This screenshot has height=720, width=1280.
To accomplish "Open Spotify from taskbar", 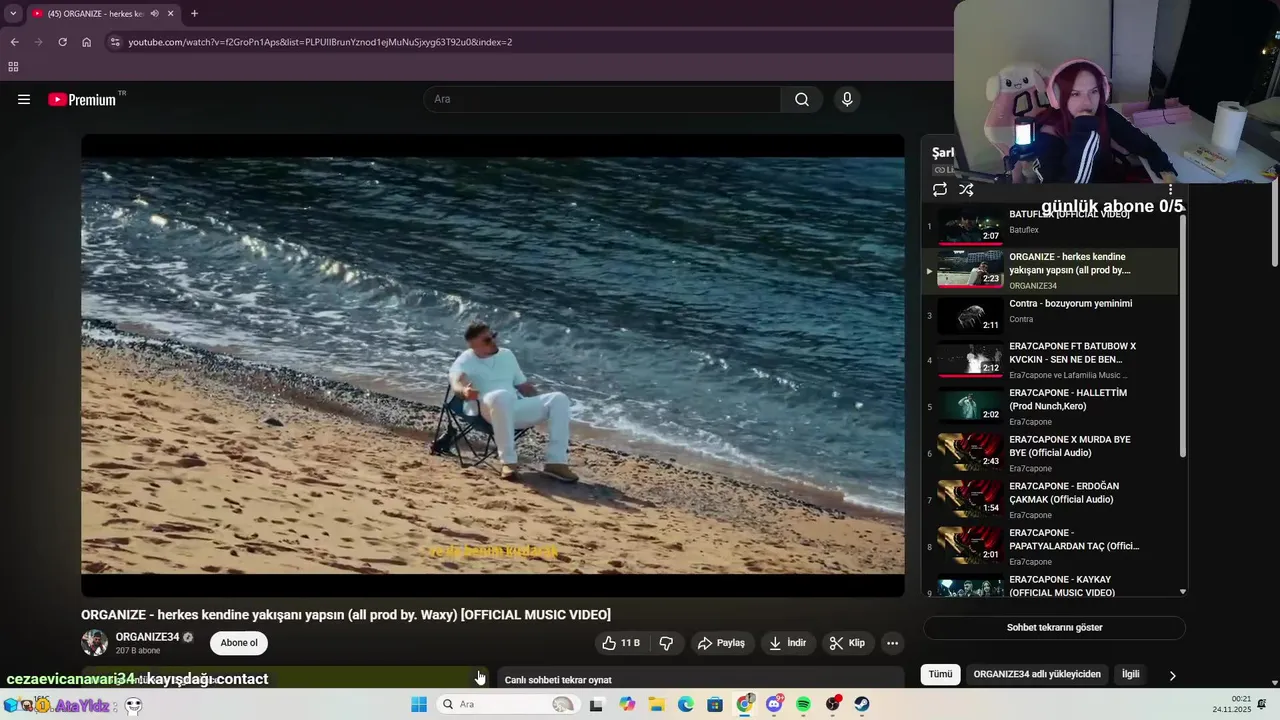I will (803, 704).
